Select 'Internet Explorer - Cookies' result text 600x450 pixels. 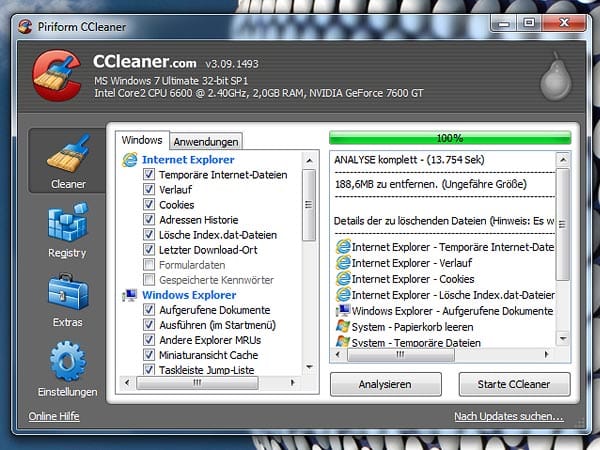(413, 279)
